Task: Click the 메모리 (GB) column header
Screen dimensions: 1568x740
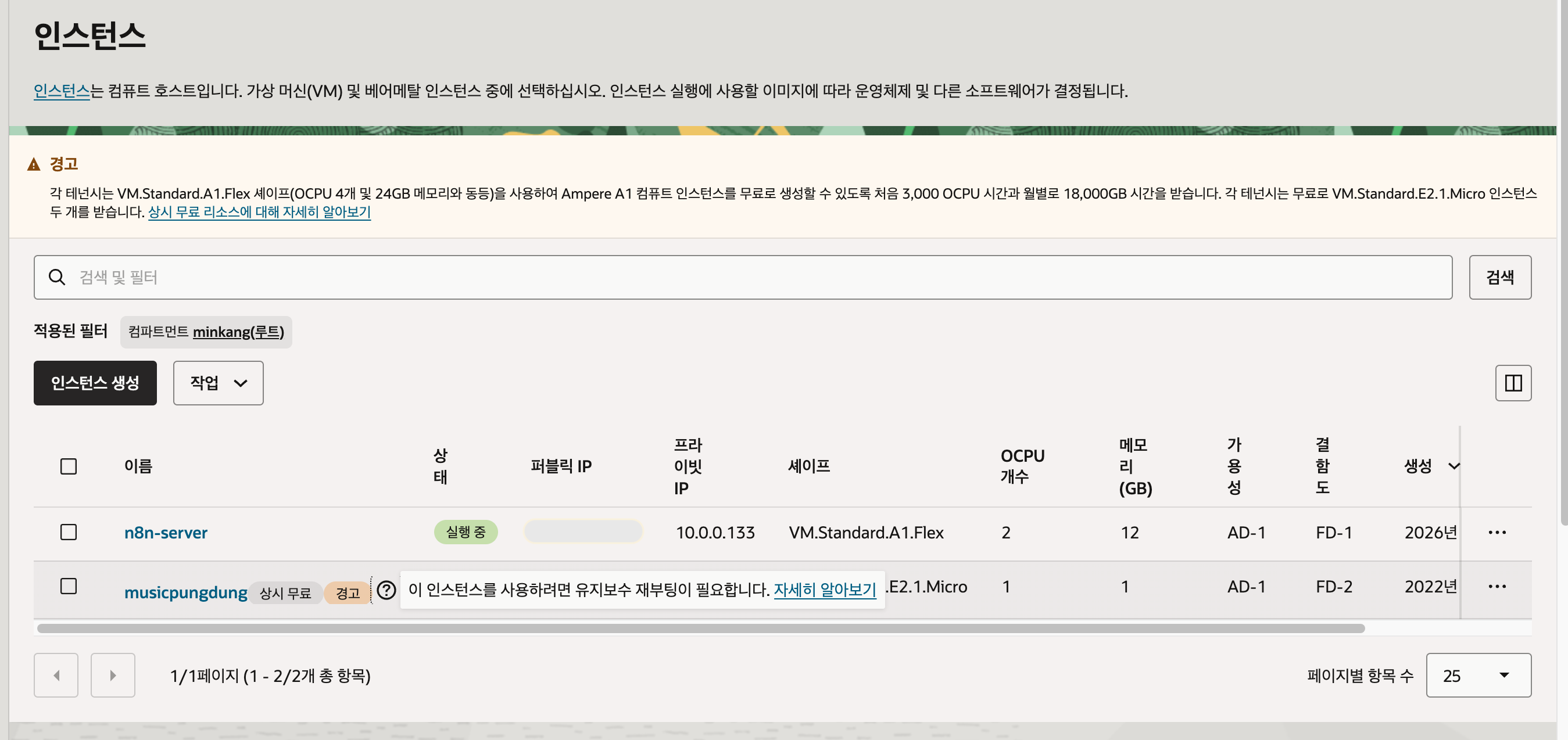Action: pos(1135,466)
